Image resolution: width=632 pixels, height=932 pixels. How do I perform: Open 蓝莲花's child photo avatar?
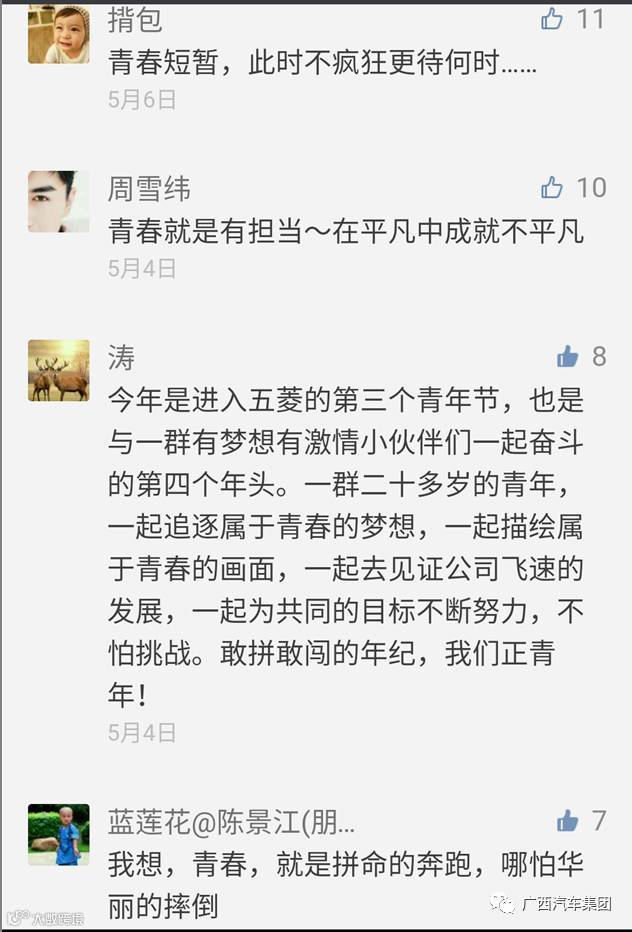point(59,835)
